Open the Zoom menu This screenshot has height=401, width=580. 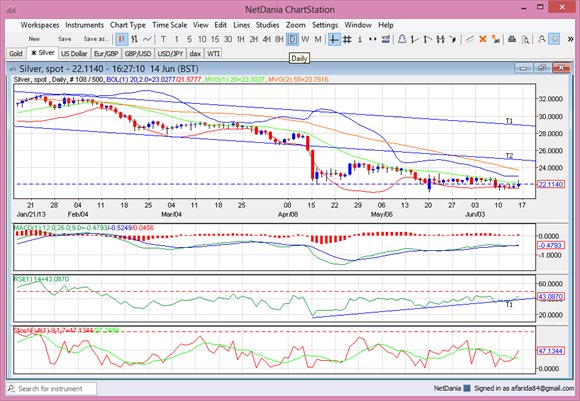pyautogui.click(x=296, y=25)
